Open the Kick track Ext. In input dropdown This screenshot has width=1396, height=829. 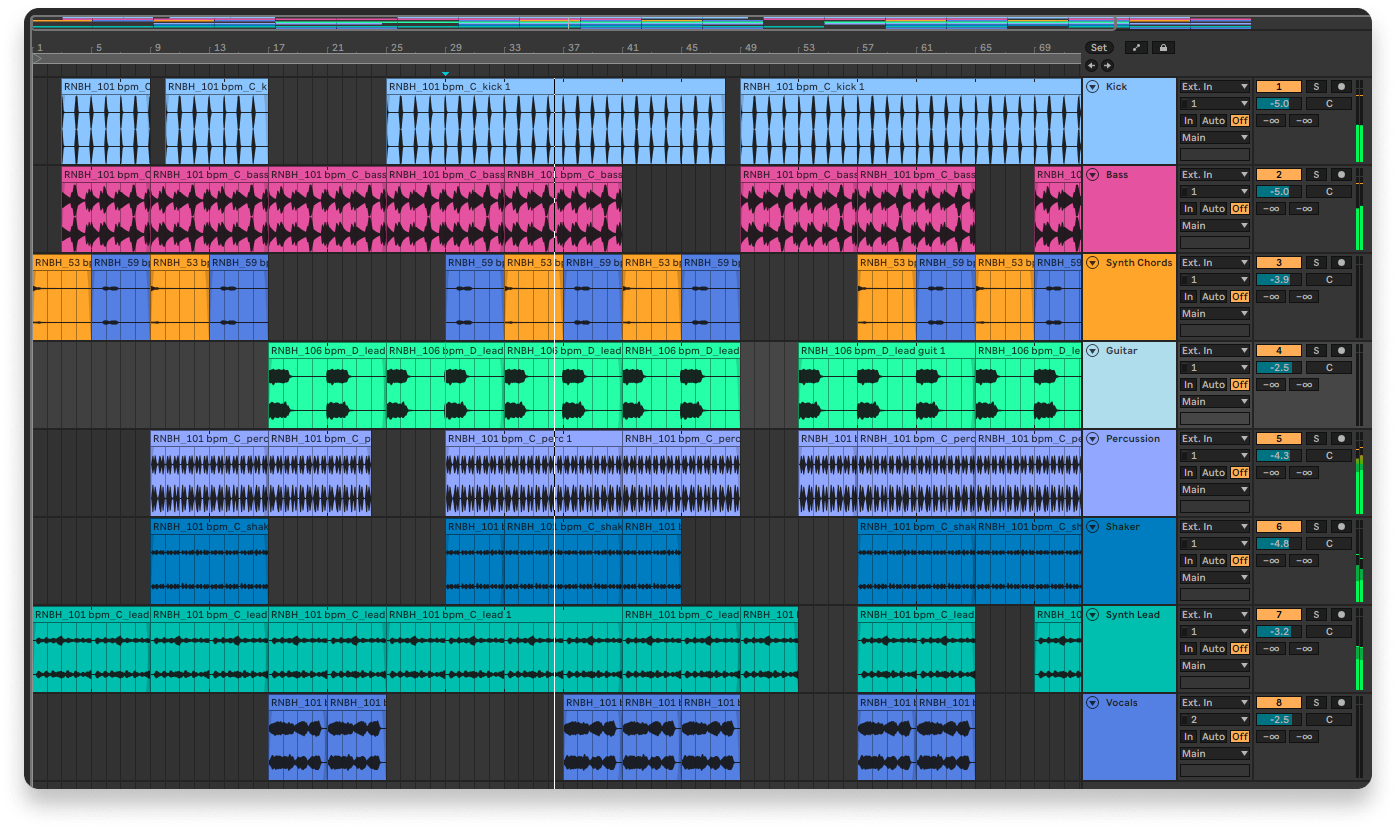[x=1215, y=87]
